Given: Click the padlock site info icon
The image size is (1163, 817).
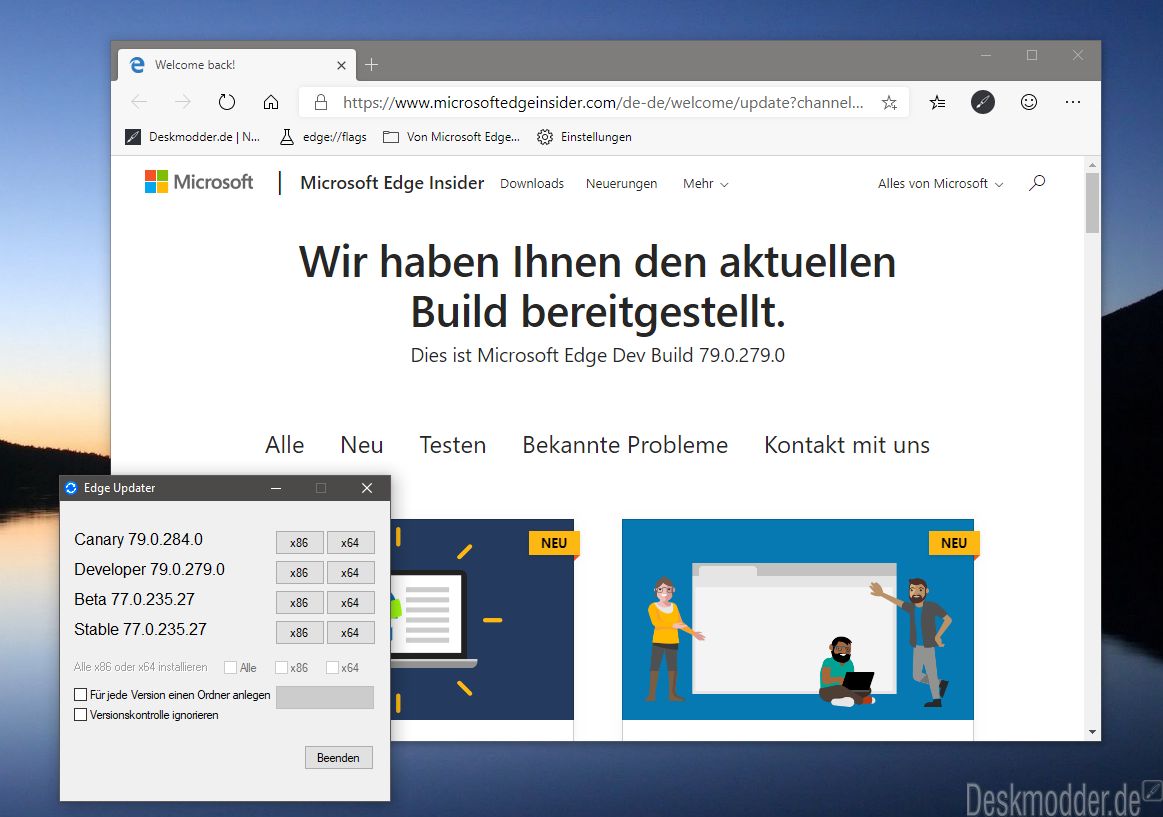Looking at the screenshot, I should tap(321, 102).
